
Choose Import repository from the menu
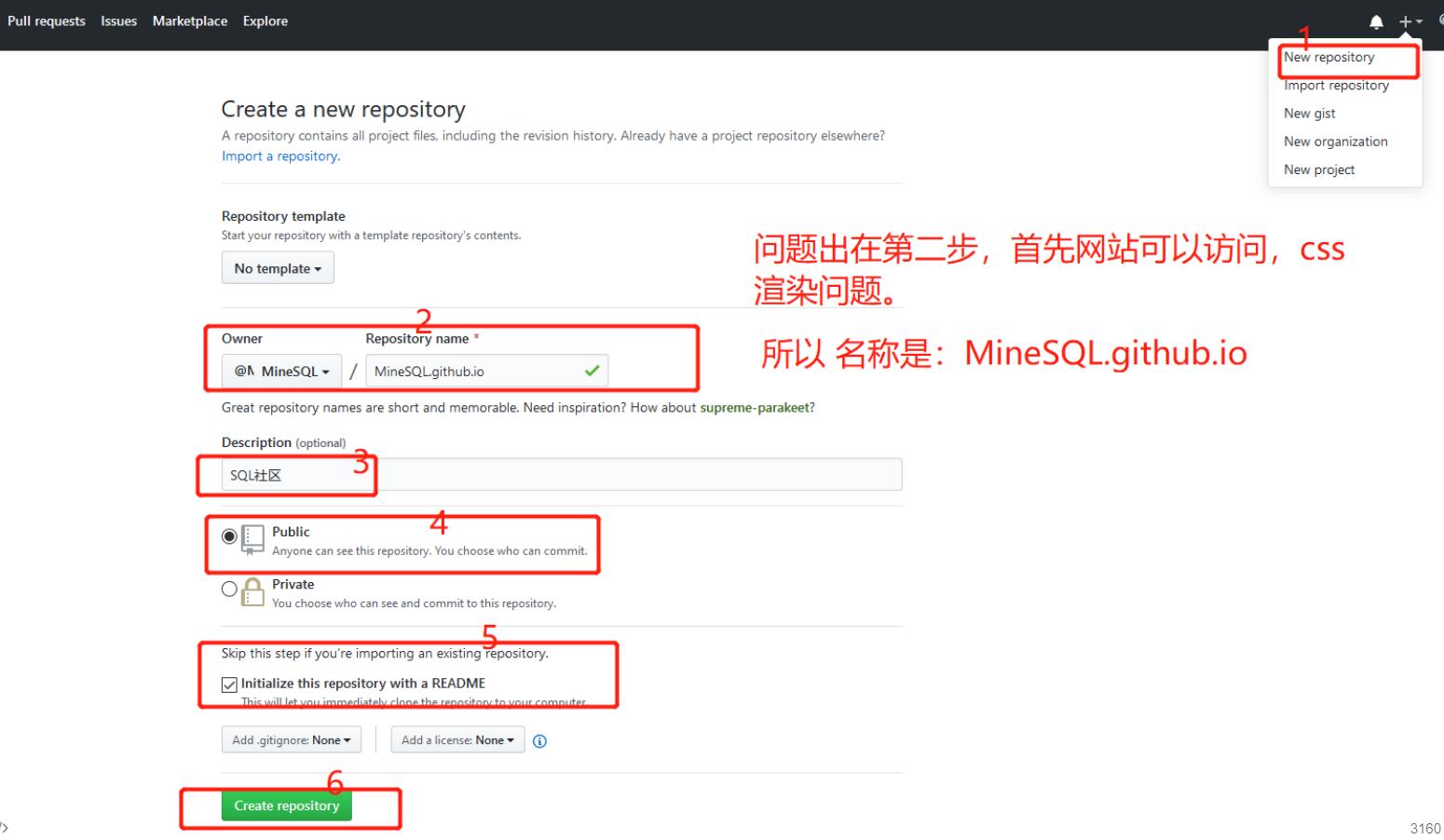click(1336, 85)
